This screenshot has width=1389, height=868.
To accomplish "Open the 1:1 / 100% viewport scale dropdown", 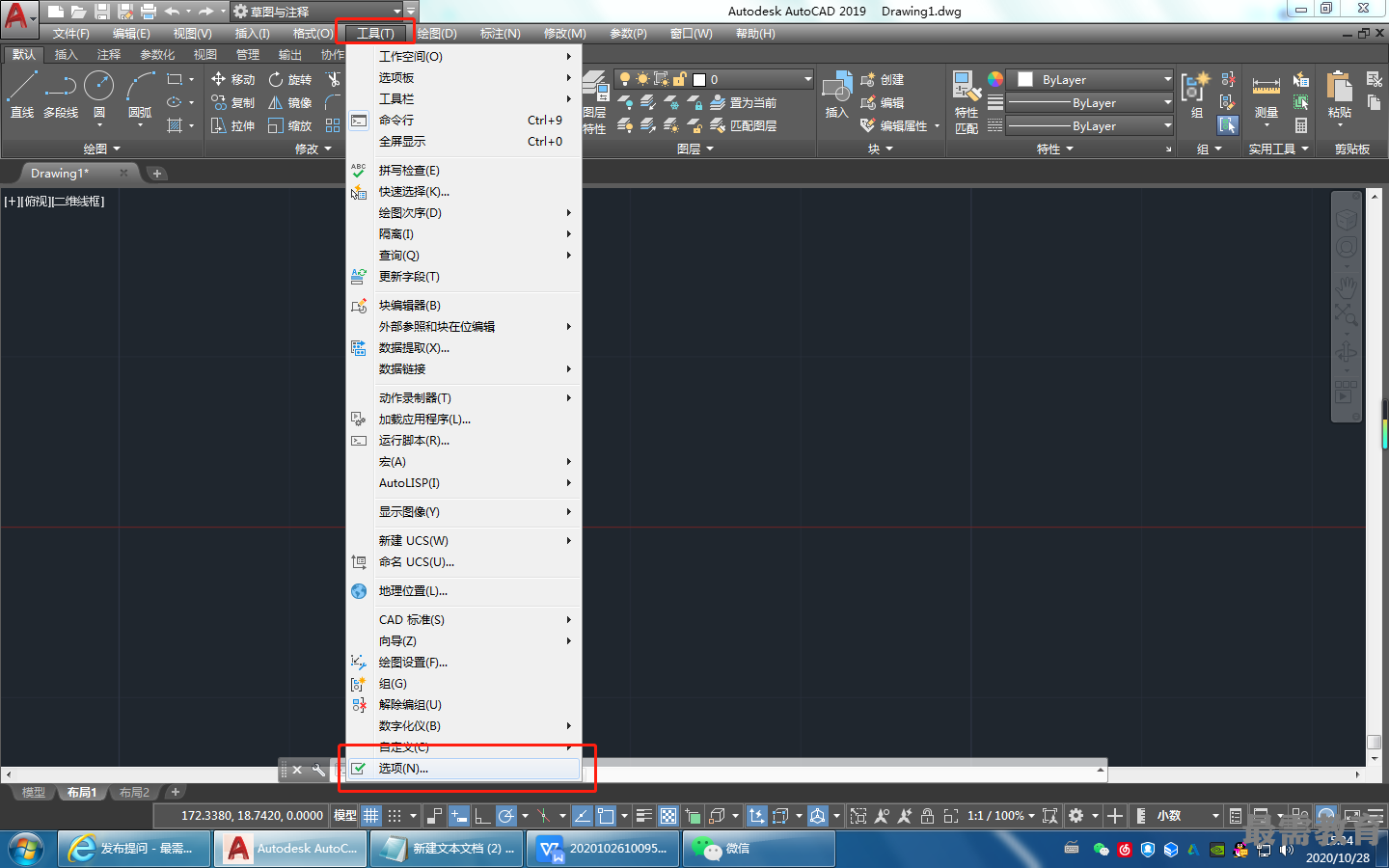I will (1001, 816).
